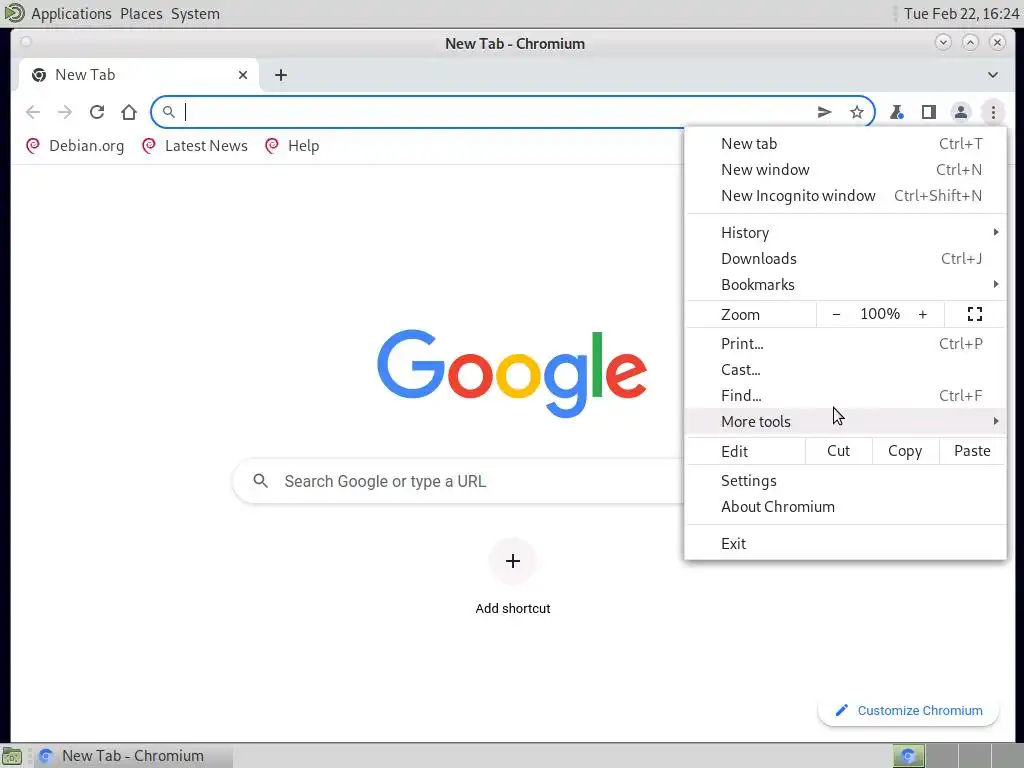Click Customize Chromium button
The height and width of the screenshot is (768, 1024).
click(x=908, y=711)
